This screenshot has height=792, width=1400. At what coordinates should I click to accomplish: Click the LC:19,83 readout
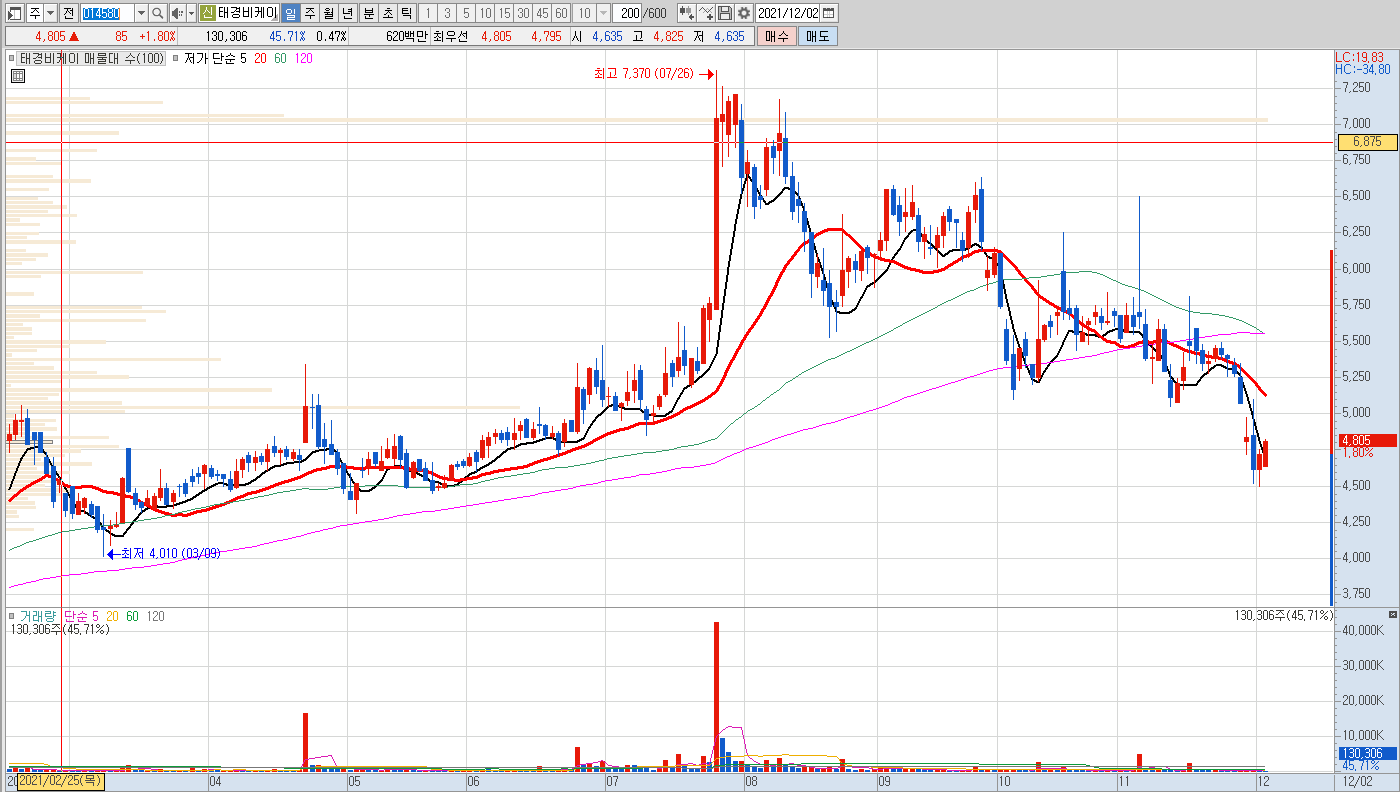click(1360, 57)
